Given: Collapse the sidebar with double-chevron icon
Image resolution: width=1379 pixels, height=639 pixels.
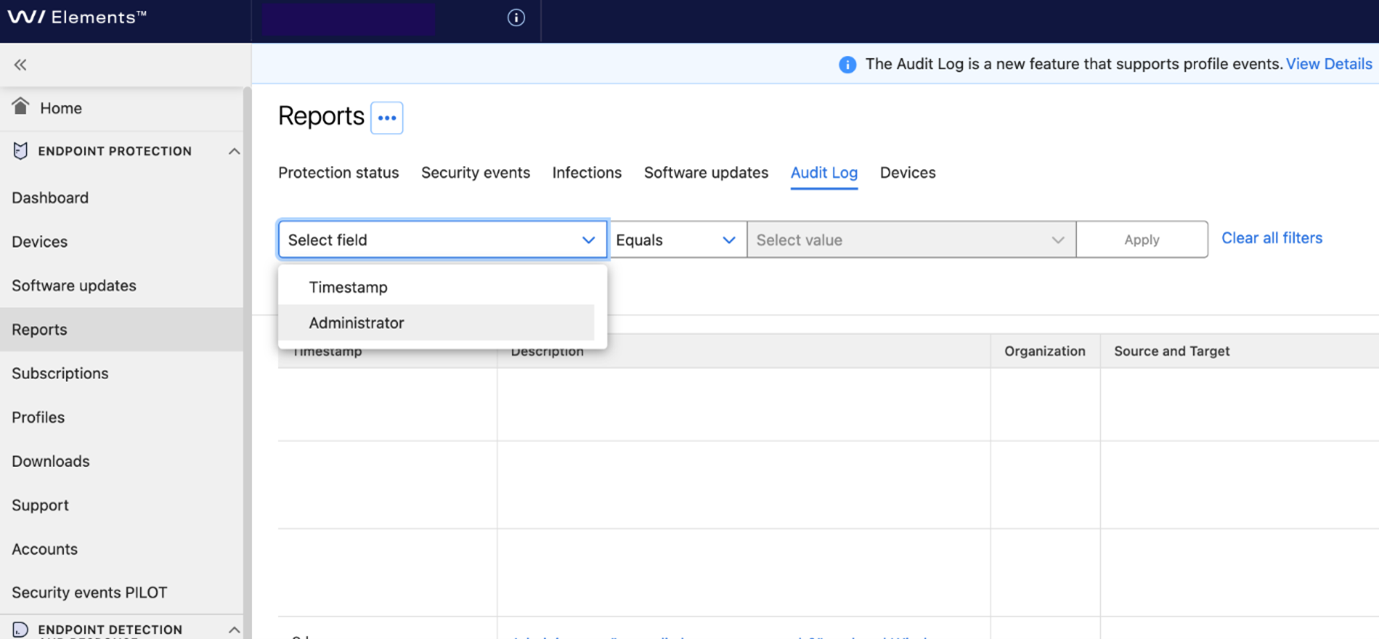Looking at the screenshot, I should click(x=20, y=65).
